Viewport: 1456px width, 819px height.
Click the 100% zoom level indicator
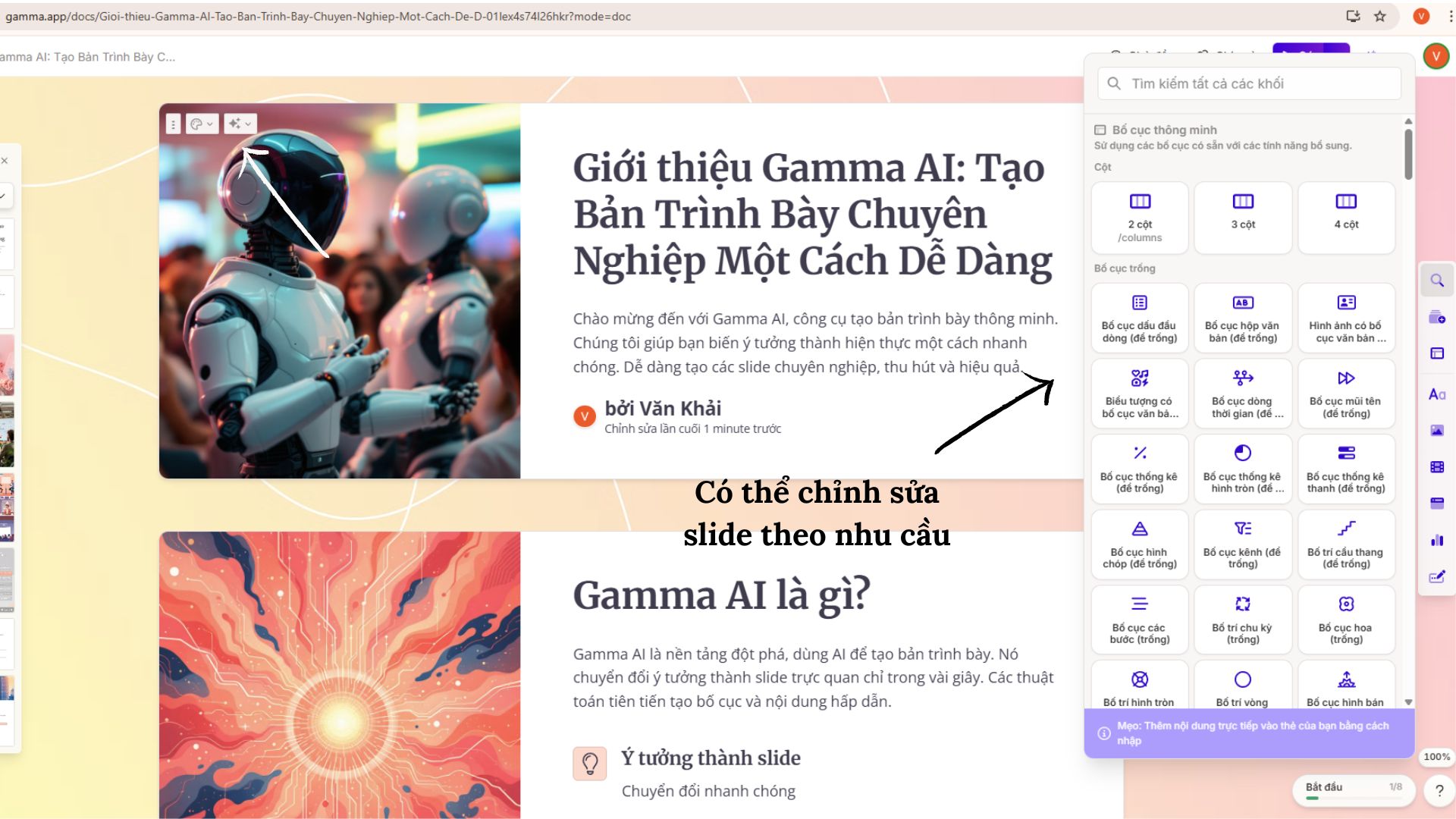[x=1436, y=757]
